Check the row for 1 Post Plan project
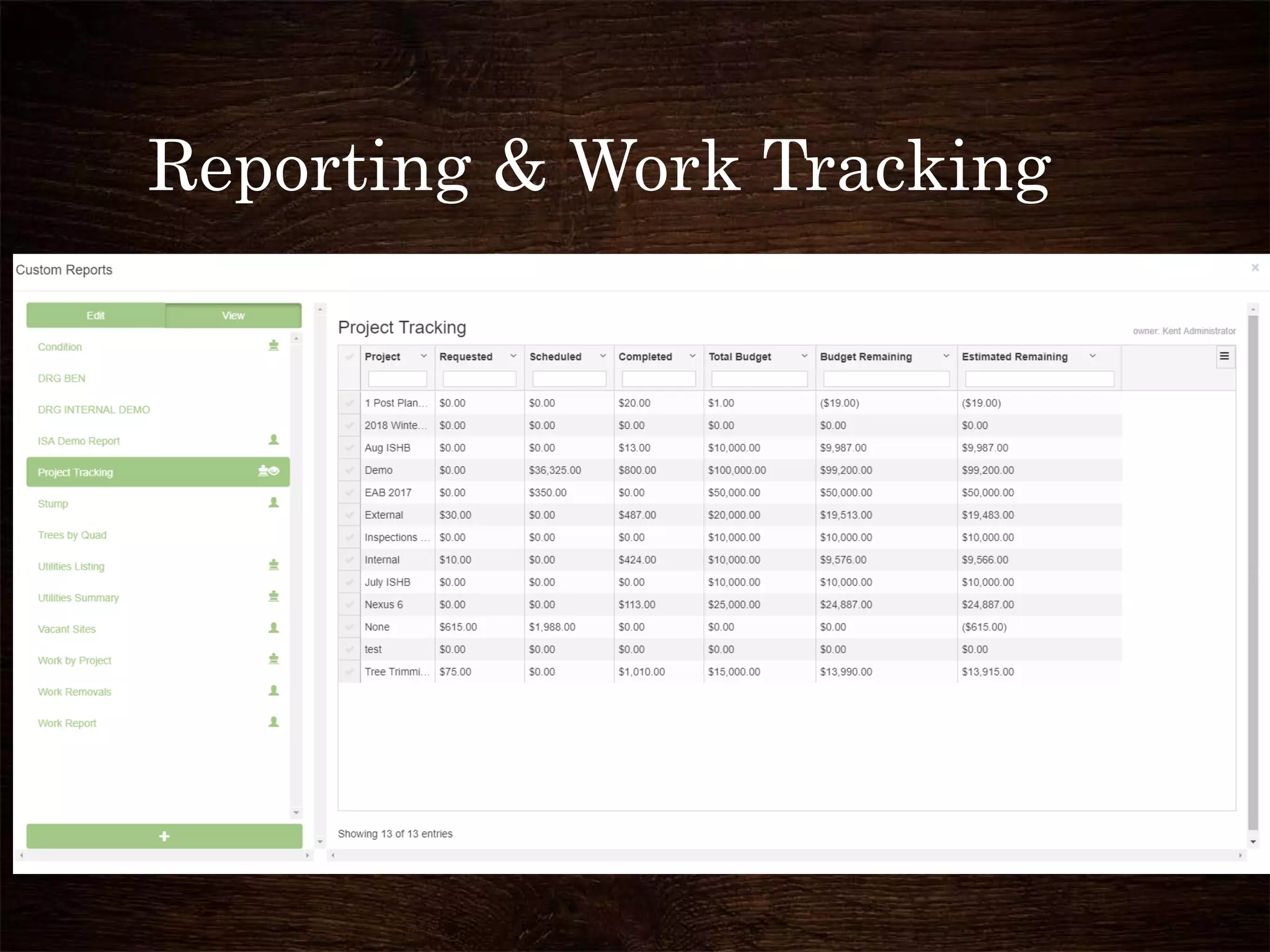This screenshot has height=952, width=1270. (x=350, y=403)
